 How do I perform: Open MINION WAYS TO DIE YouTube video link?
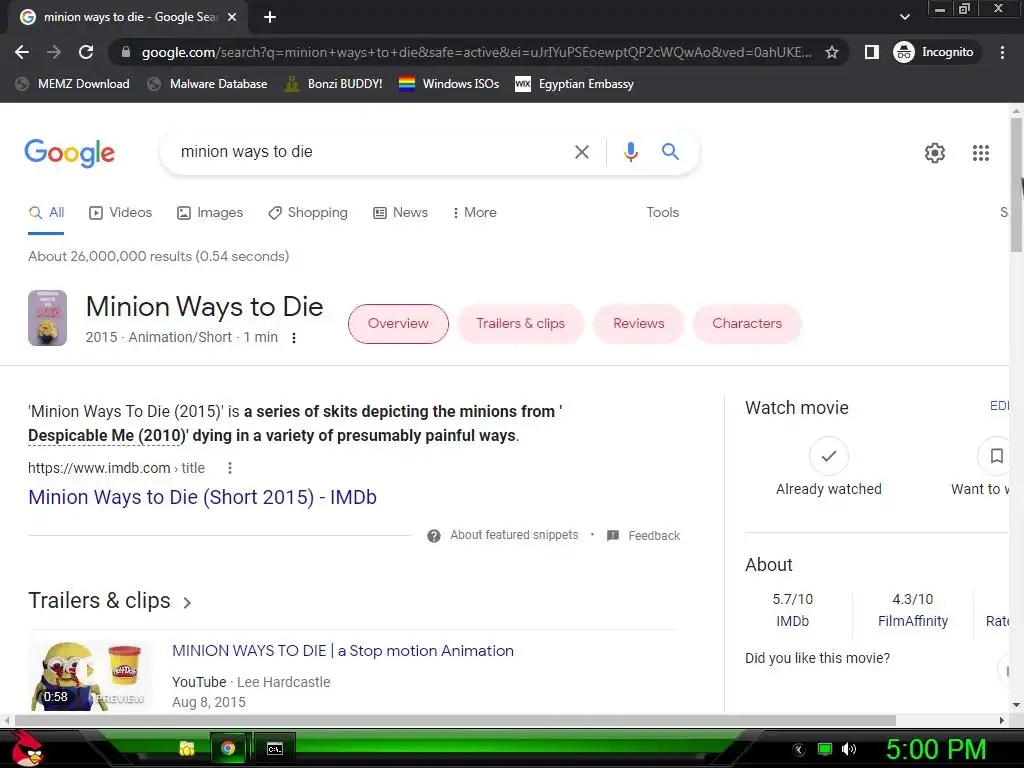(x=343, y=650)
